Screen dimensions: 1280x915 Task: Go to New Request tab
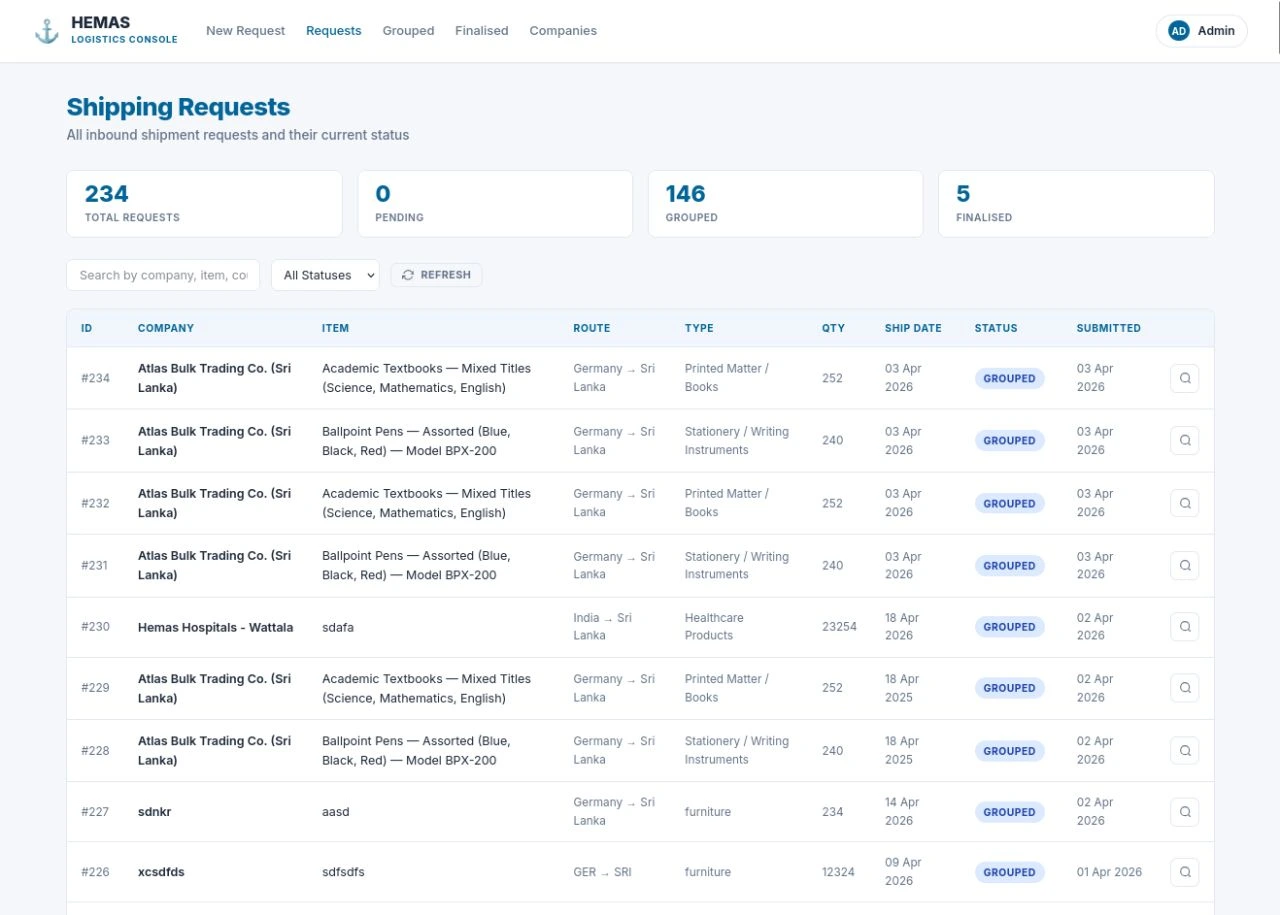[245, 31]
